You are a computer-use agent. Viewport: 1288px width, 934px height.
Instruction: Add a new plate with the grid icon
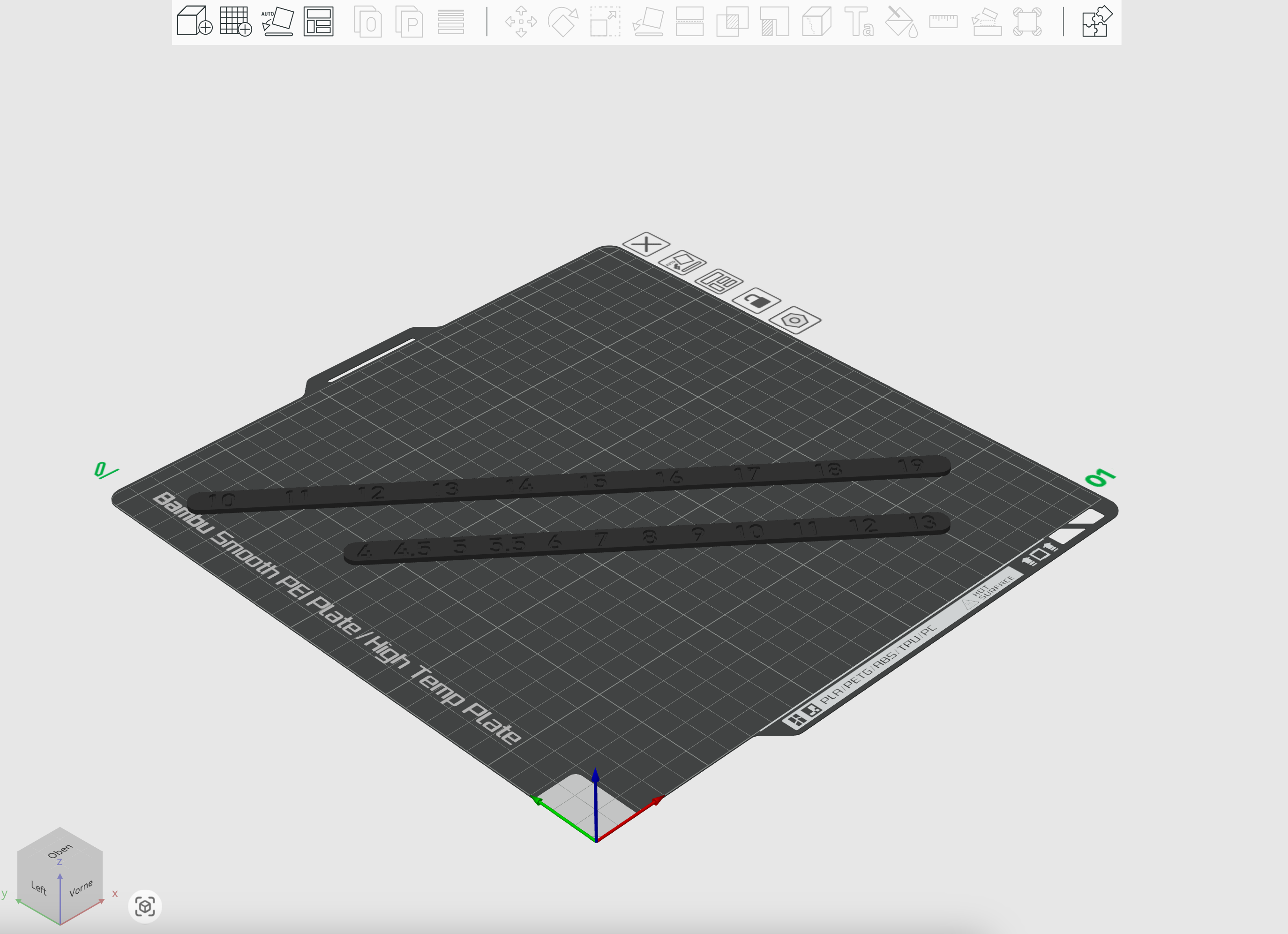236,22
